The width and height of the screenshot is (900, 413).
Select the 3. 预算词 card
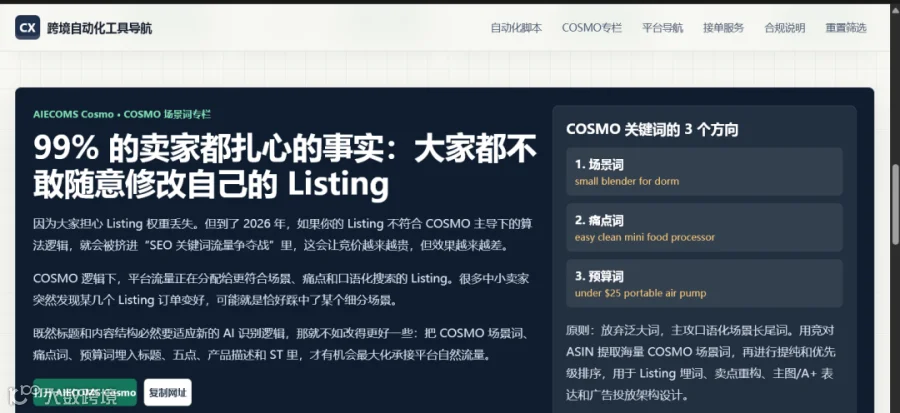pyautogui.click(x=704, y=283)
